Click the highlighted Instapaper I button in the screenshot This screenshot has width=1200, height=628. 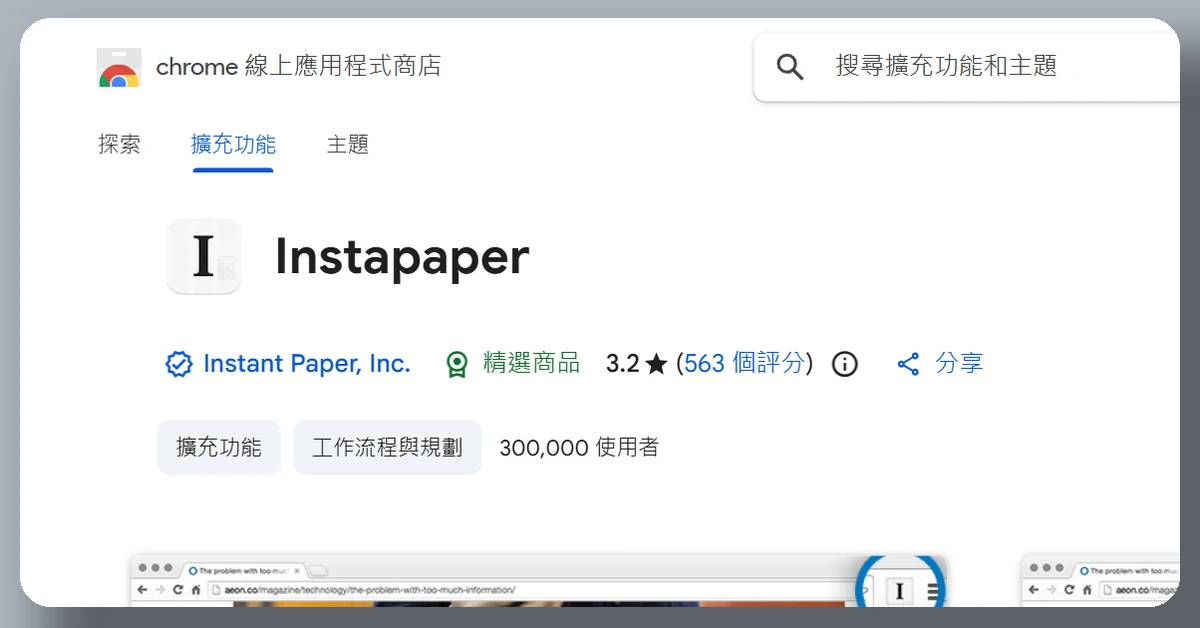(x=898, y=591)
